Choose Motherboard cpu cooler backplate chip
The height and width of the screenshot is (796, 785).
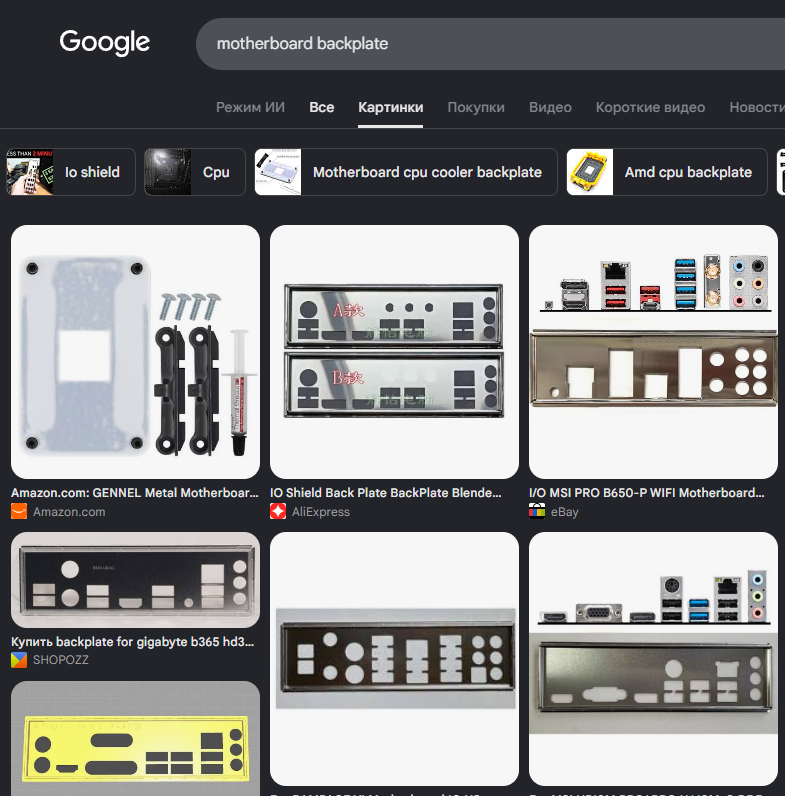tap(406, 172)
